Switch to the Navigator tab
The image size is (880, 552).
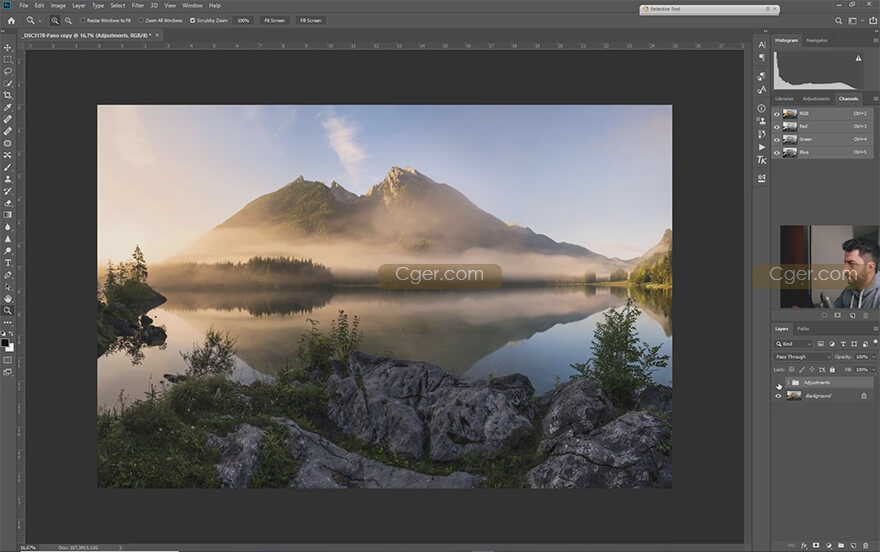(x=817, y=40)
